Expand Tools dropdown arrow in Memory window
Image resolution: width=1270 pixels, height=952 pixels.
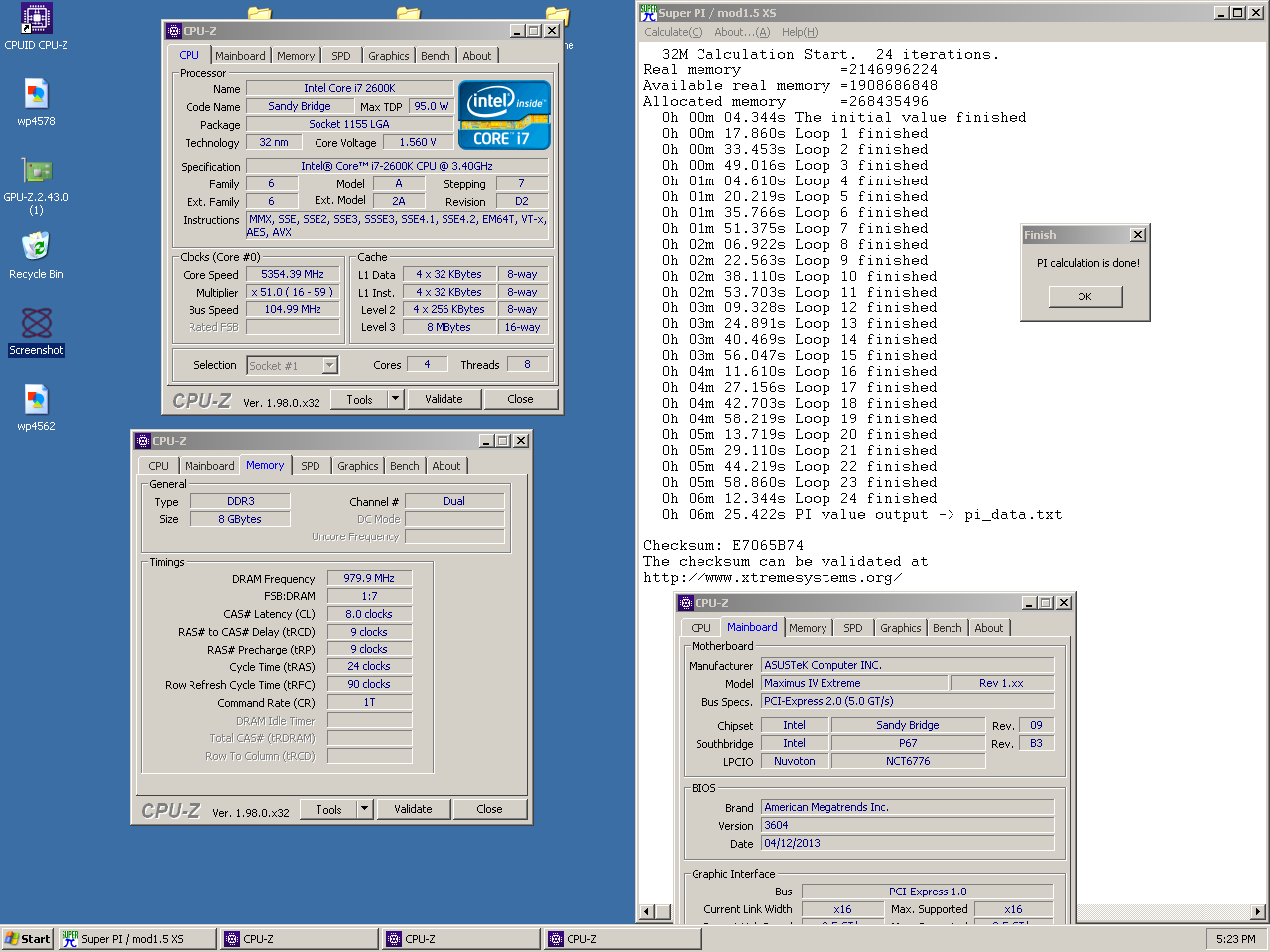(364, 809)
